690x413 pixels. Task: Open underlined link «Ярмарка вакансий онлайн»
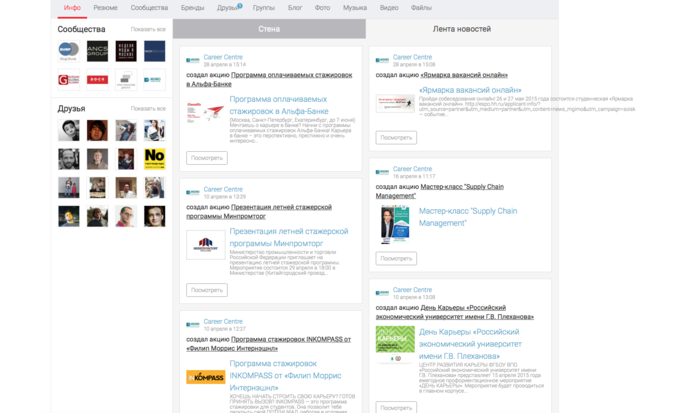click(464, 75)
